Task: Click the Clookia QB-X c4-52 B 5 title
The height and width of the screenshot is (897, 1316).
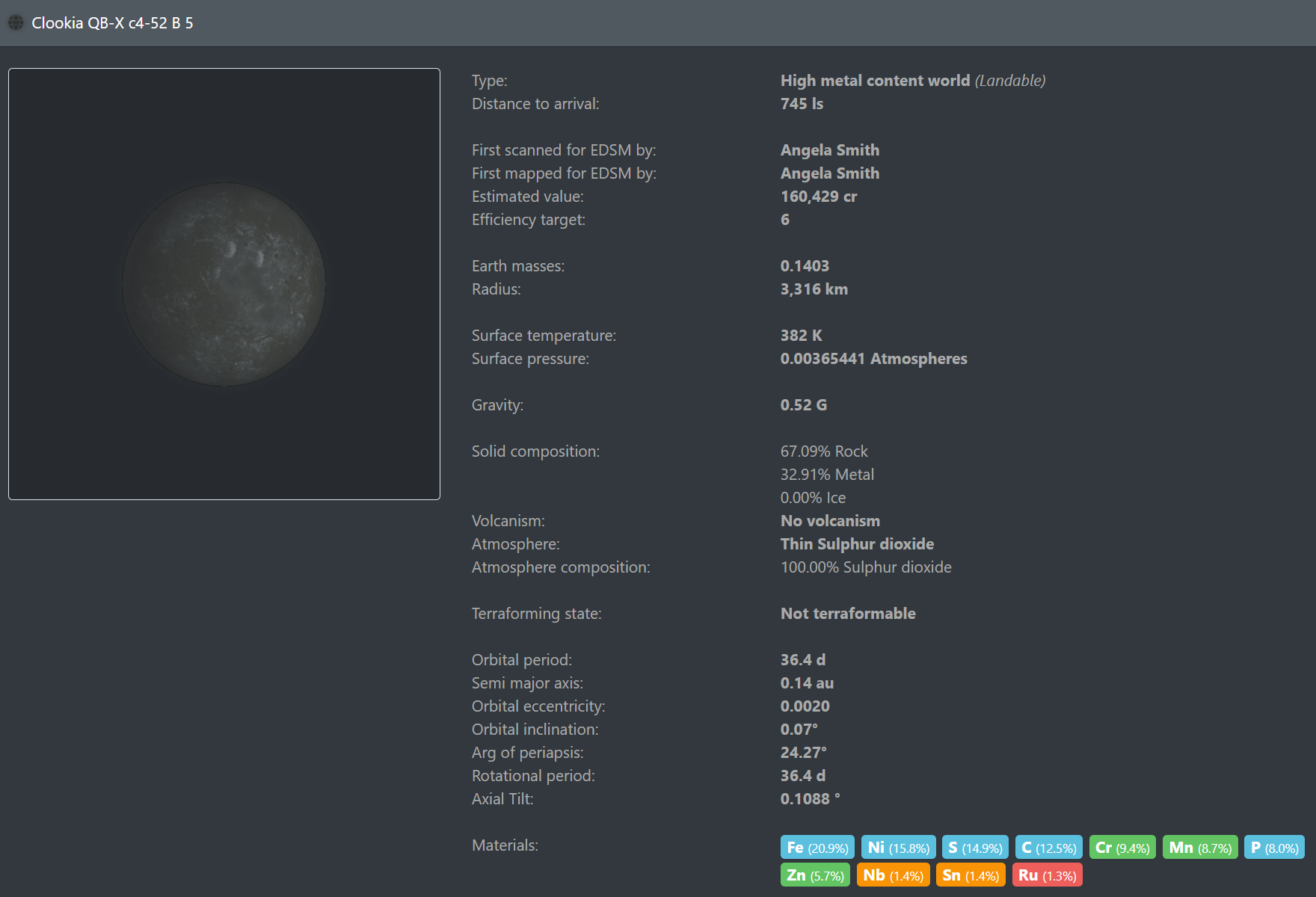Action: [112, 23]
